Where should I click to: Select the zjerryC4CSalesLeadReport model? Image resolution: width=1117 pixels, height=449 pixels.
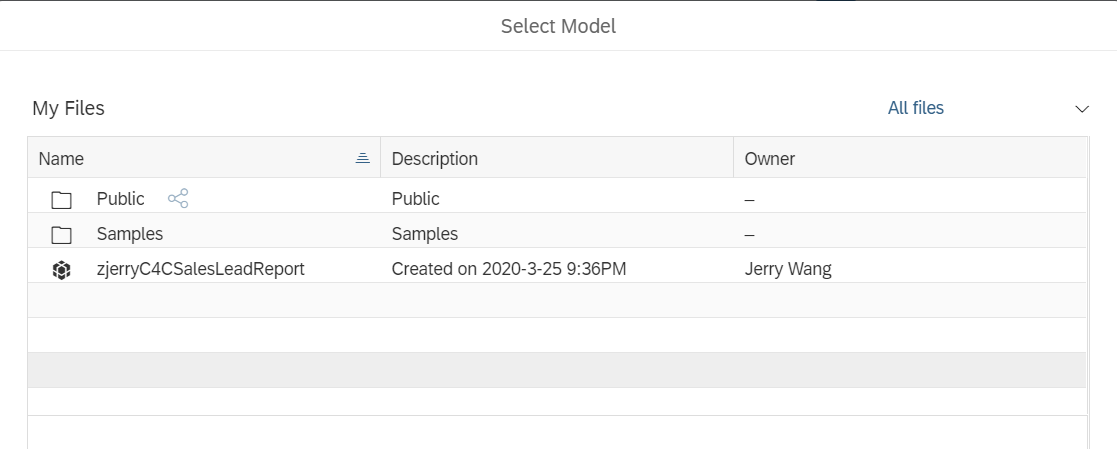pos(200,269)
